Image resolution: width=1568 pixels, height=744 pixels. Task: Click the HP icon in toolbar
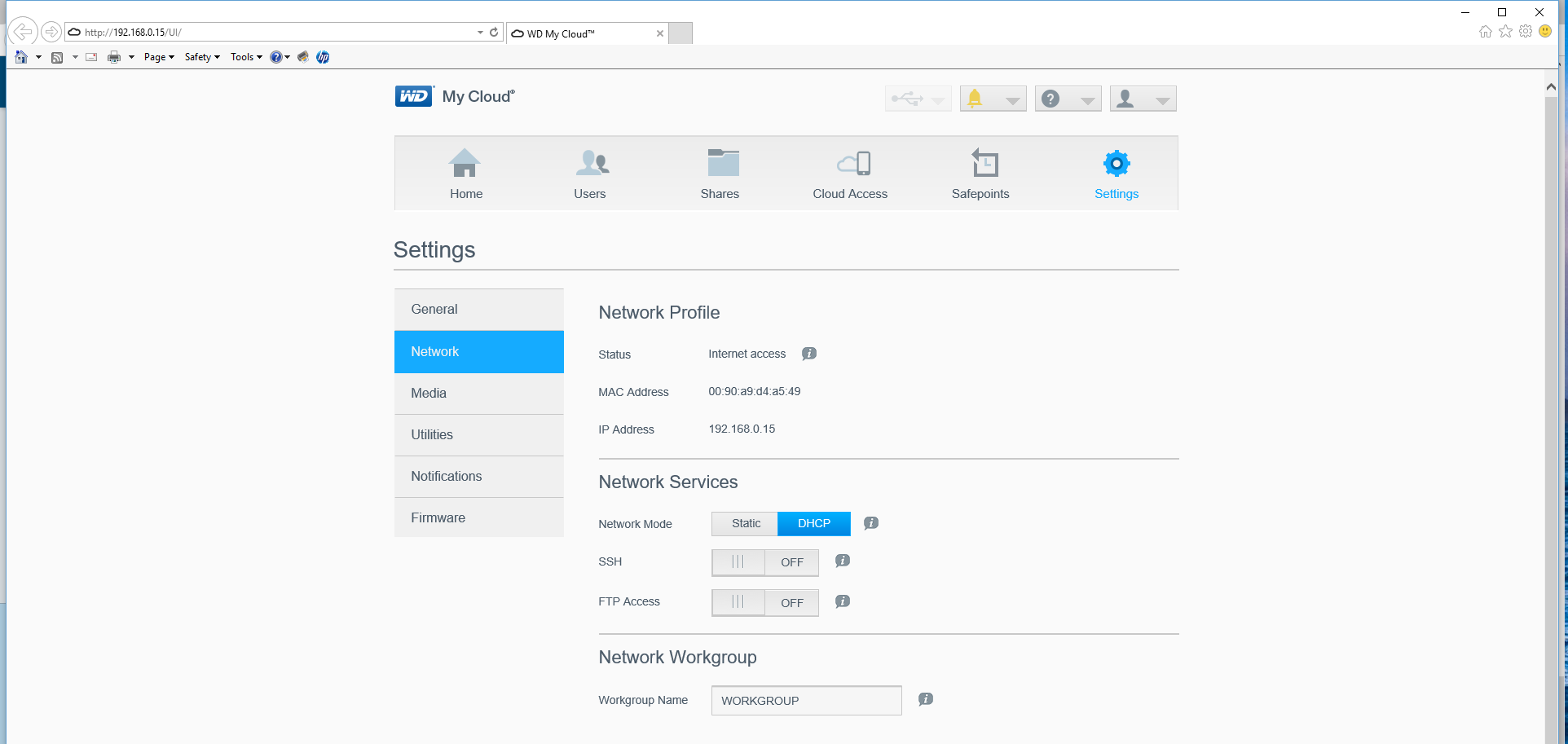pos(323,57)
